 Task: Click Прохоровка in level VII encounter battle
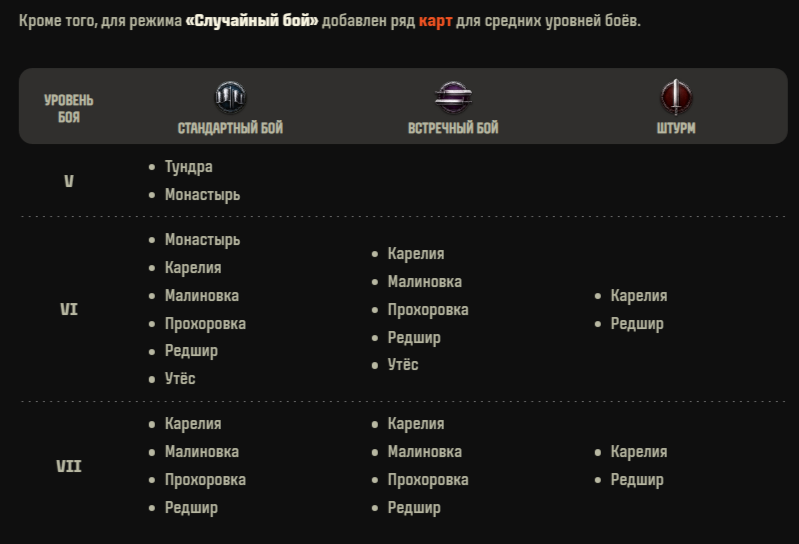click(x=428, y=480)
